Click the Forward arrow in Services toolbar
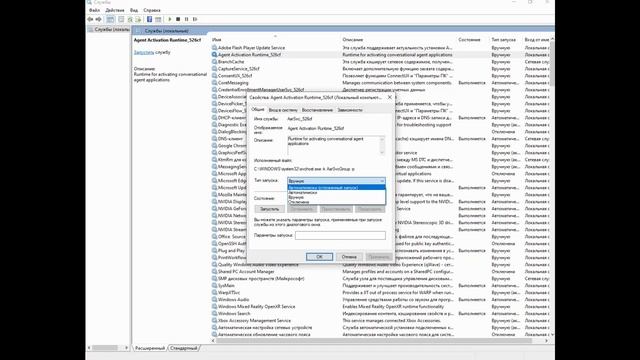The width and height of the screenshot is (640, 360). pyautogui.click(x=98, y=19)
